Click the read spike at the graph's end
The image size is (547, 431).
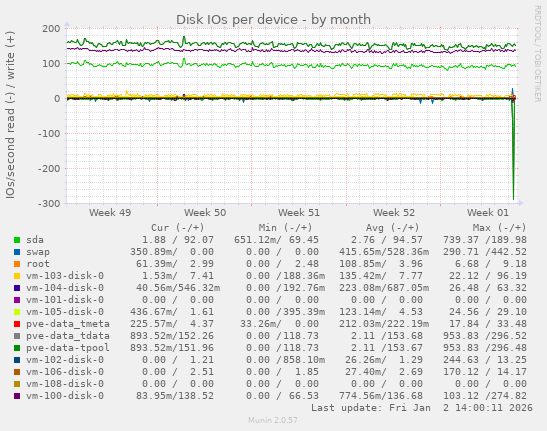pos(513,150)
